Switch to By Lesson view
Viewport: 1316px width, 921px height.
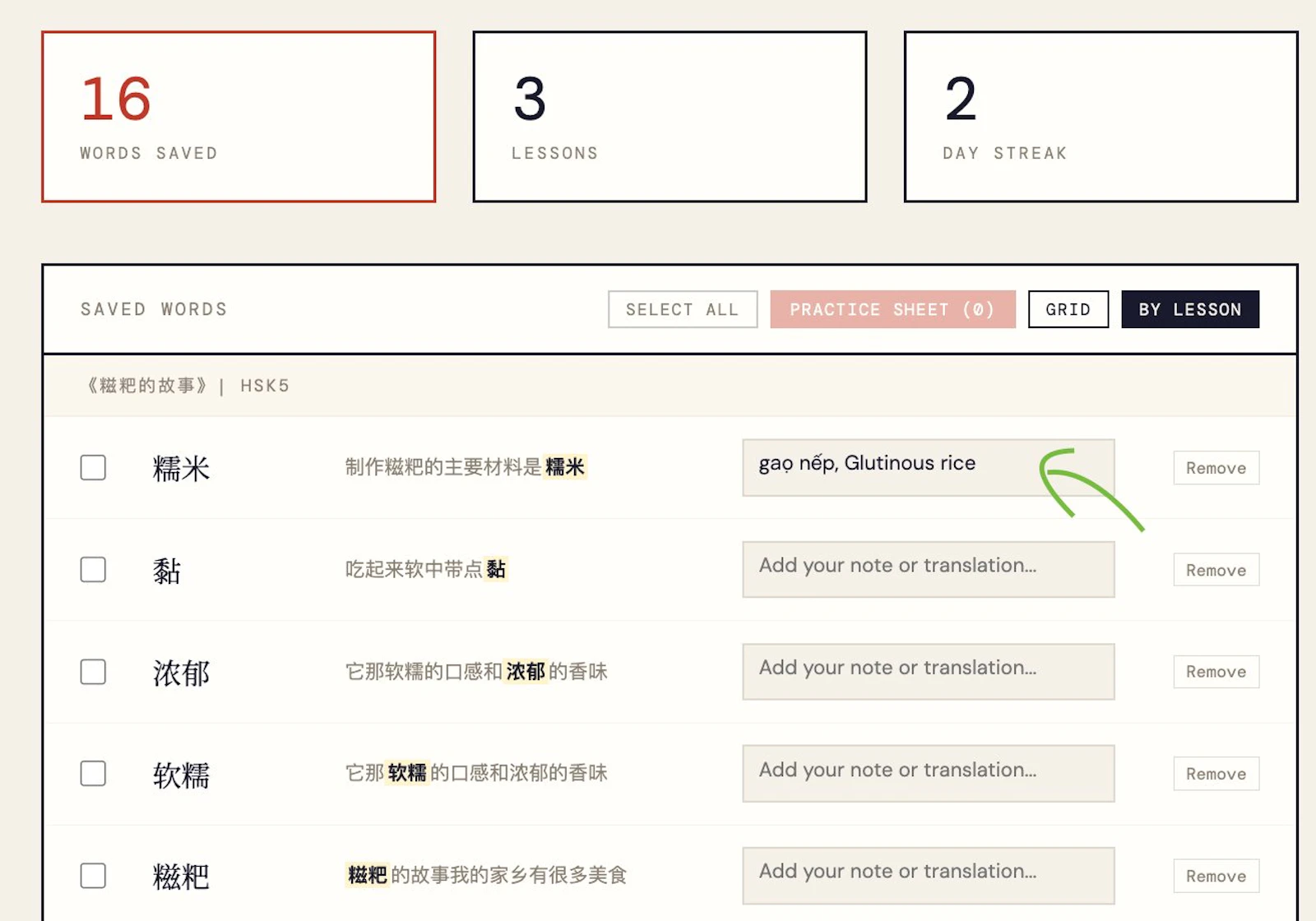coord(1189,309)
